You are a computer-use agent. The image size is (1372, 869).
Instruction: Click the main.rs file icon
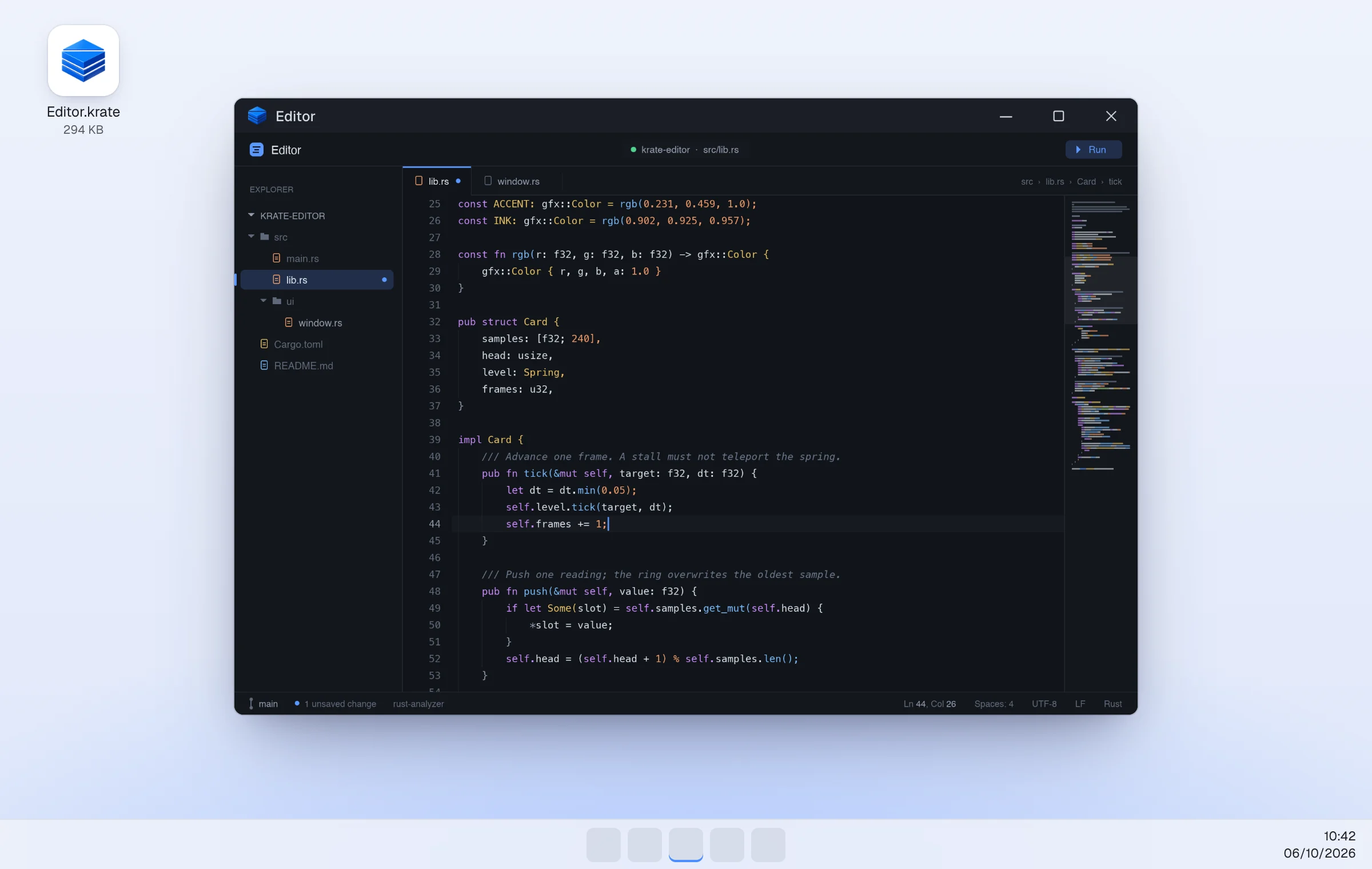point(277,258)
